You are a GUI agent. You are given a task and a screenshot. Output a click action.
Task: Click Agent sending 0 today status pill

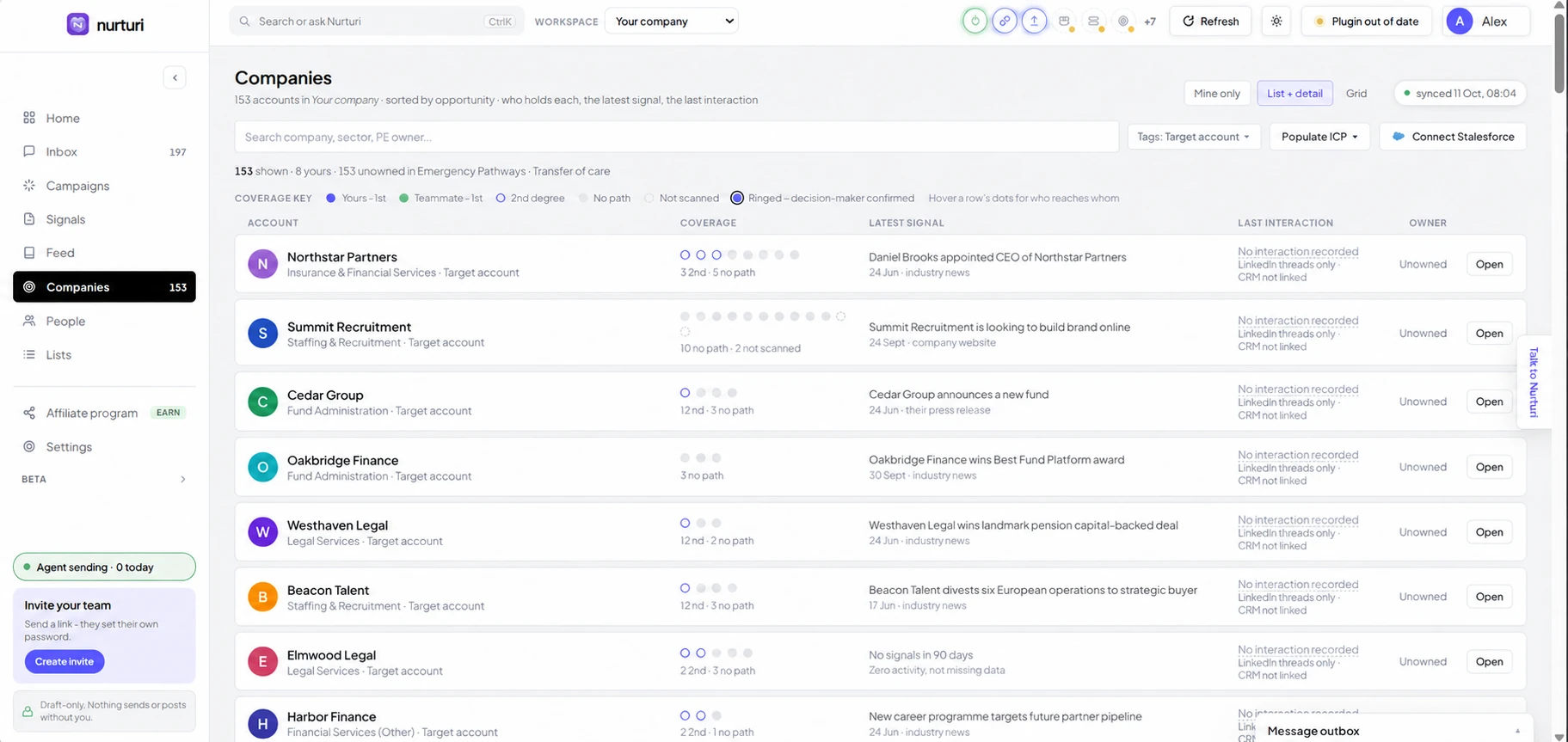coord(104,567)
